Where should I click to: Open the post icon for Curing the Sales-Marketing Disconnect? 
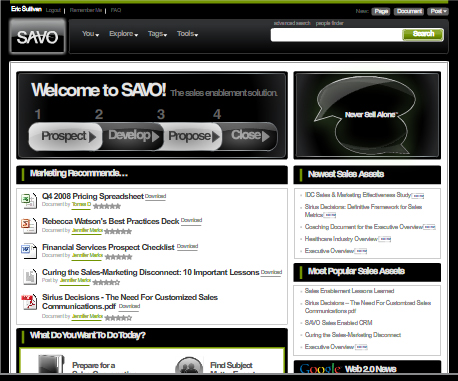30,277
